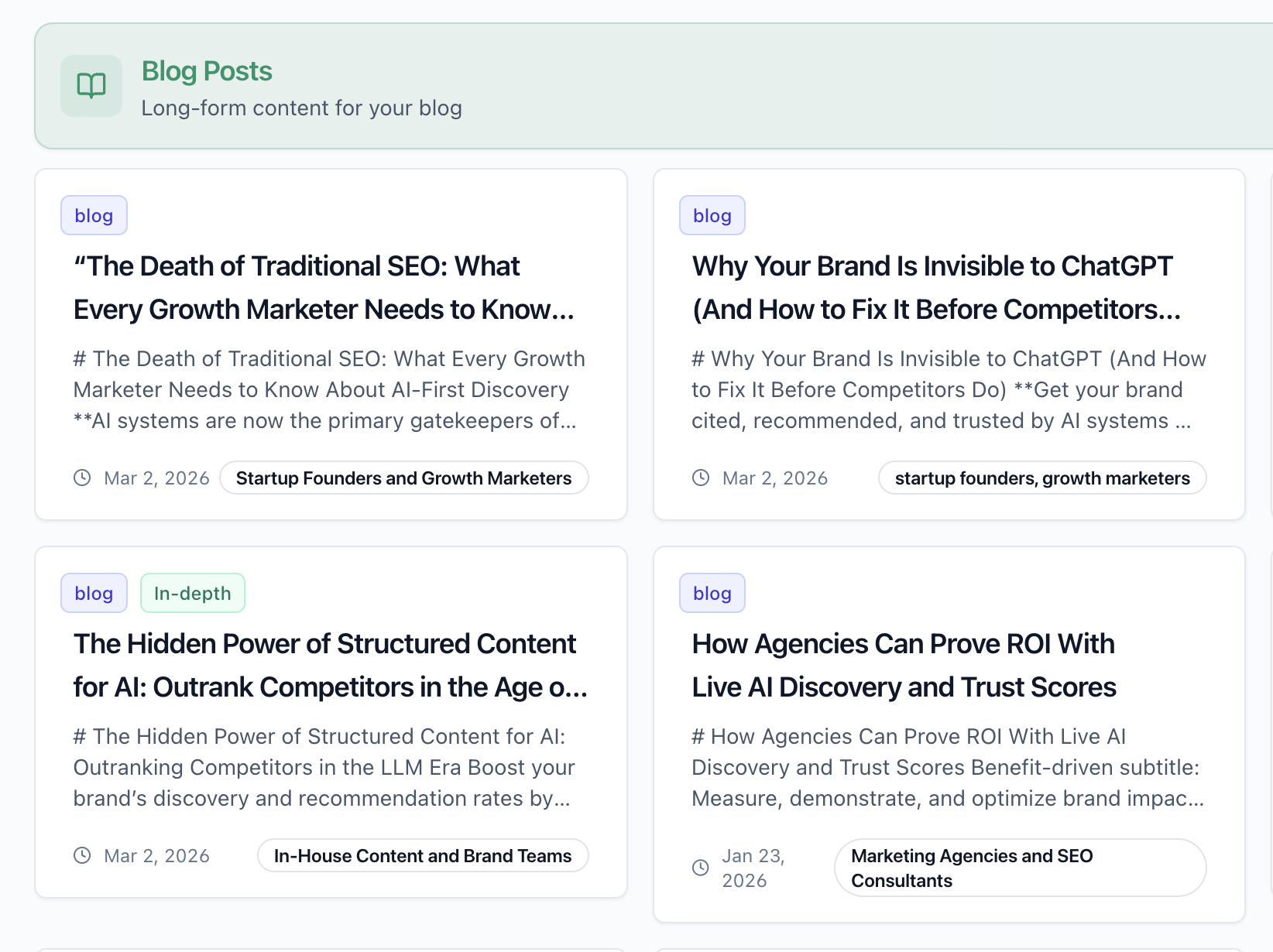
Task: Click the clock icon on the ChatGPT invisibility post
Action: tap(702, 478)
